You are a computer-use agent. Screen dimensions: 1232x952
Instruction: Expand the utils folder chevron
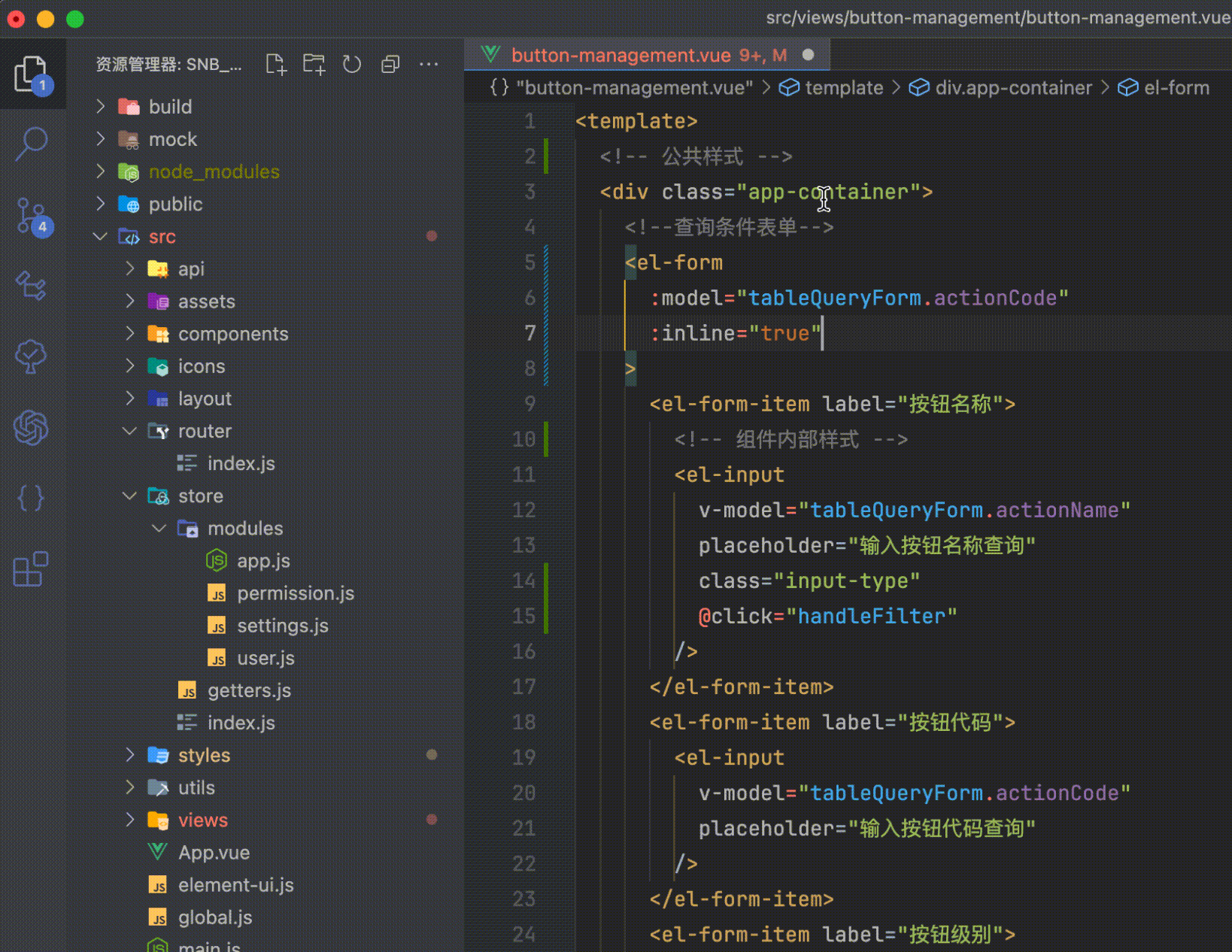[x=130, y=787]
